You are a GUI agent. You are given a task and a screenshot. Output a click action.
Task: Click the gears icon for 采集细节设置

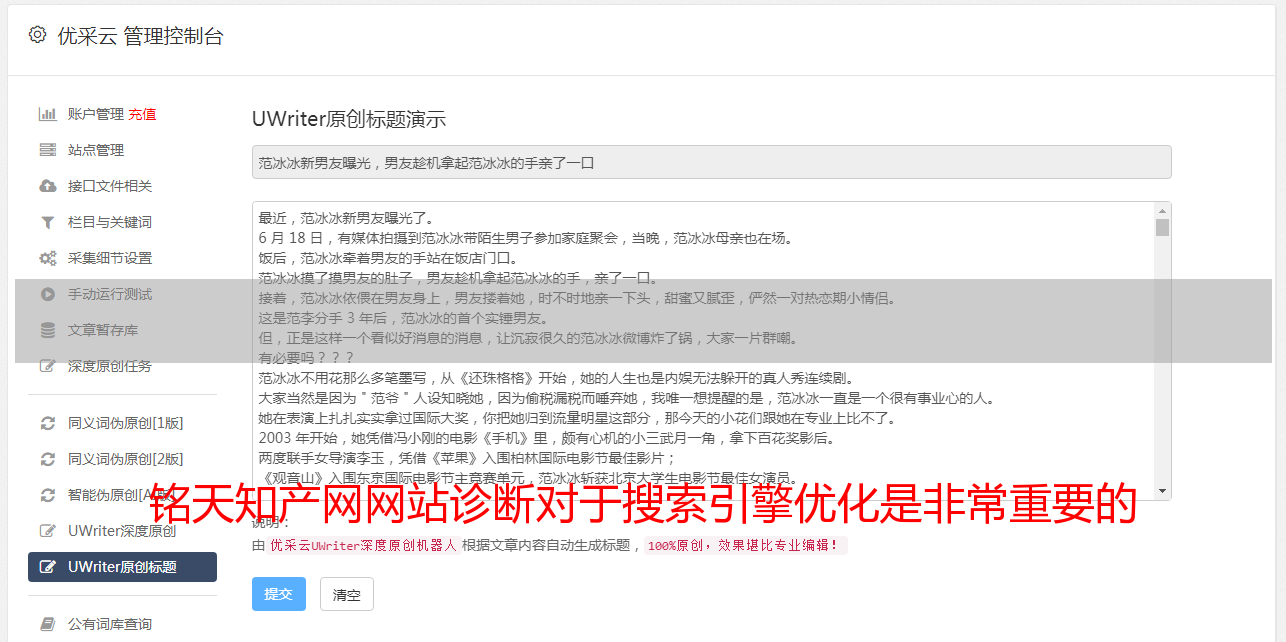click(x=48, y=258)
